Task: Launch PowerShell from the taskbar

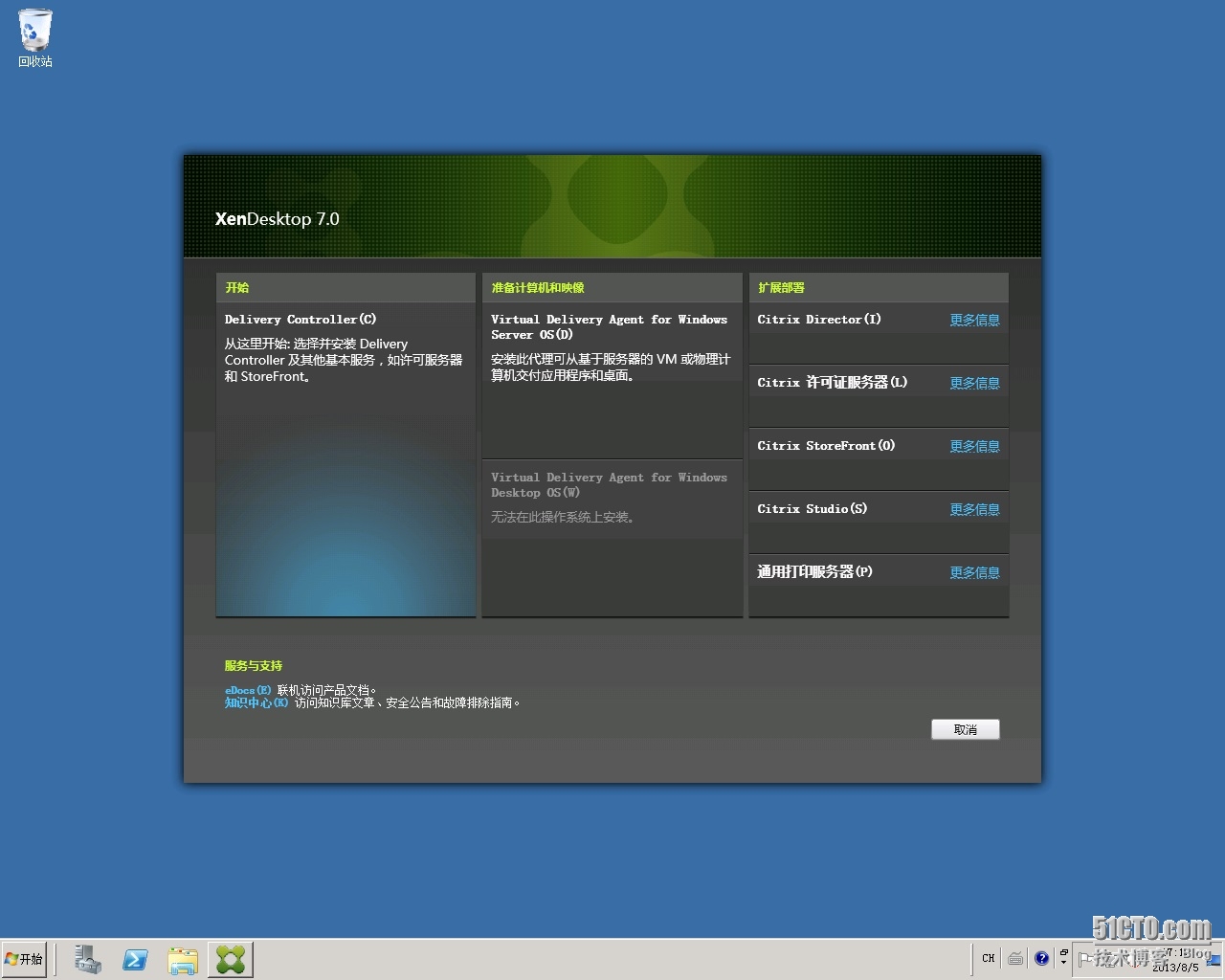Action: pyautogui.click(x=135, y=959)
